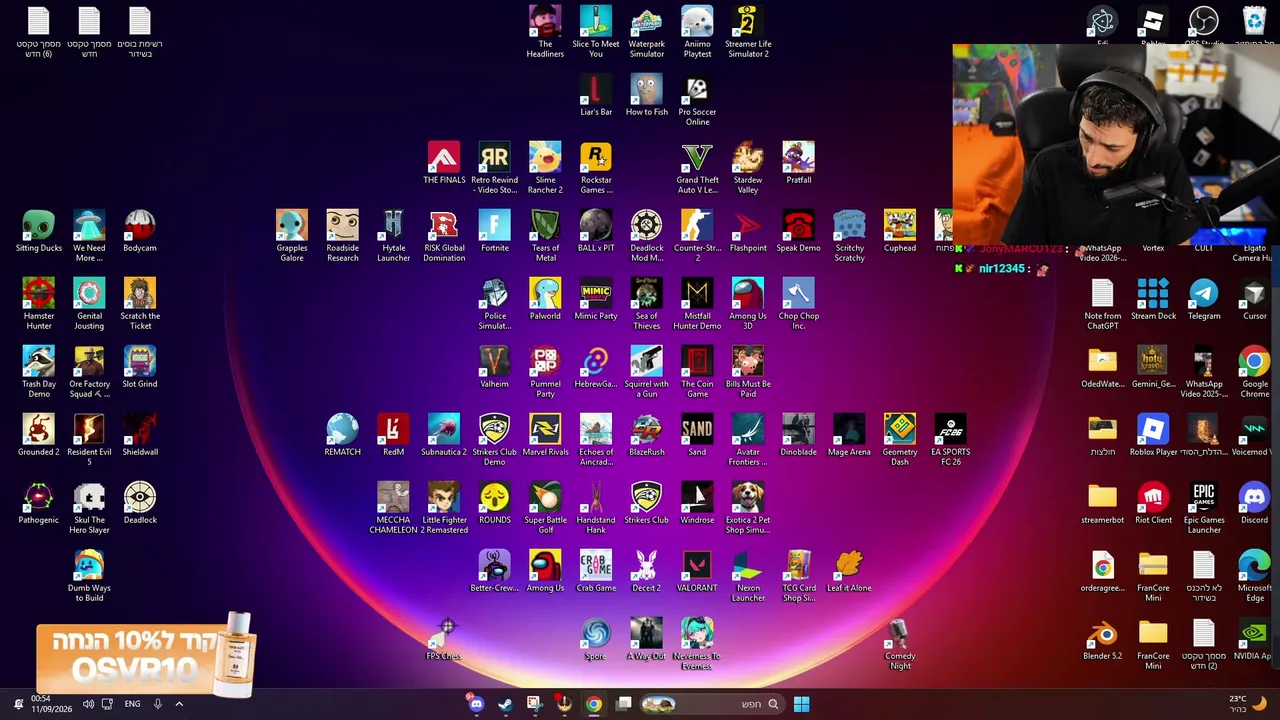Open VALORANT desktop icon
This screenshot has width=1280, height=720.
tap(697, 571)
